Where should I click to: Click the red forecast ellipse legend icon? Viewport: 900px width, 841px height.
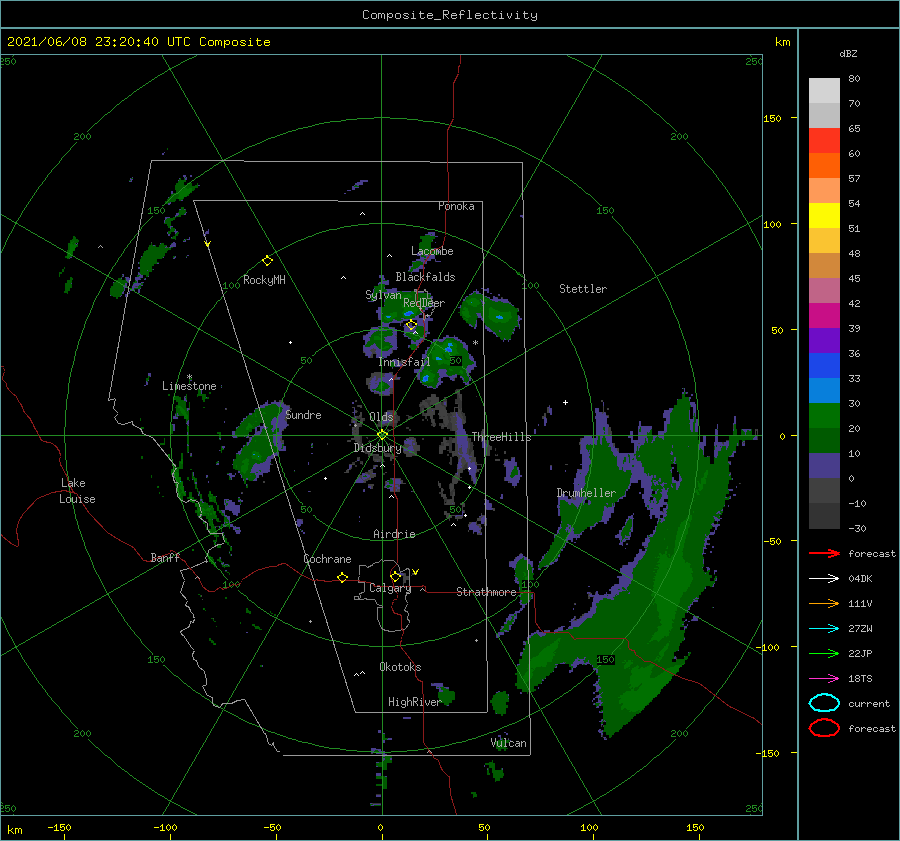824,728
